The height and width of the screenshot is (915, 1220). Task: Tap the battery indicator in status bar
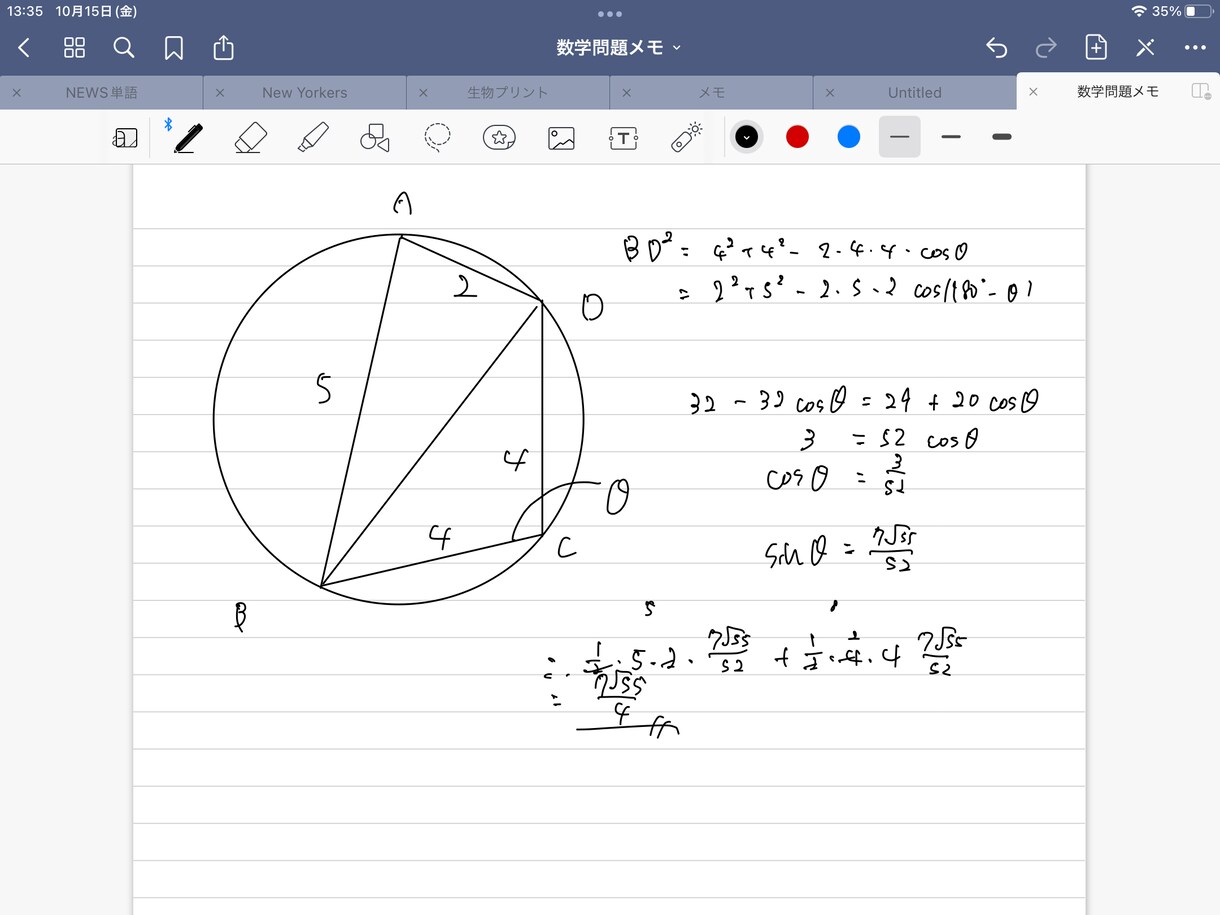pyautogui.click(x=1196, y=11)
